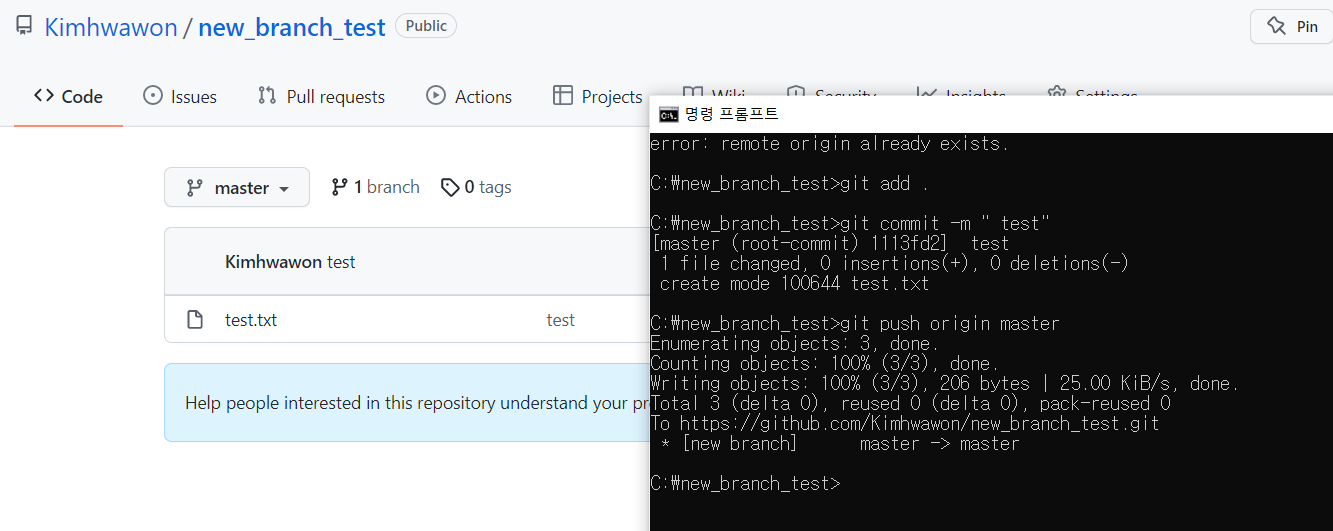Click the github.com URL in the terminal
Screen dimensions: 1333x531
pyautogui.click(x=919, y=423)
